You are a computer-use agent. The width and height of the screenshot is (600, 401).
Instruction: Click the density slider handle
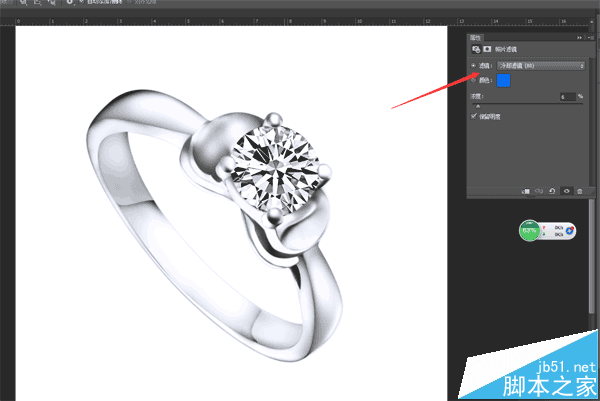[478, 106]
